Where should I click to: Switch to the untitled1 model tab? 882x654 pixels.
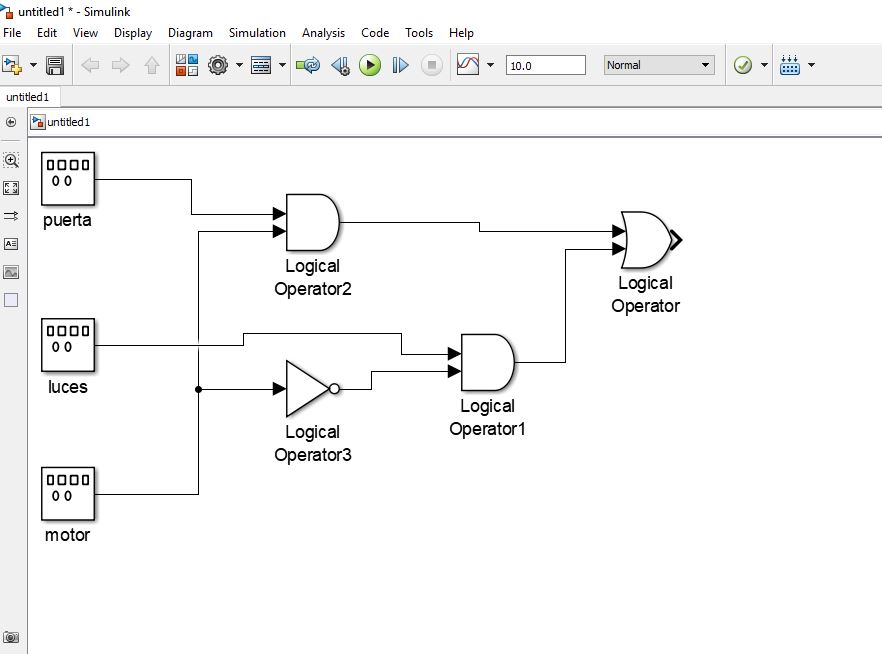pyautogui.click(x=28, y=97)
